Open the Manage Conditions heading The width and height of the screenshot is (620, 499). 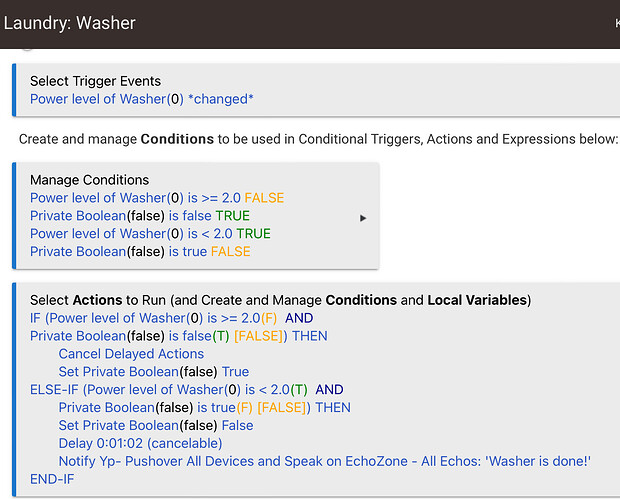(89, 180)
